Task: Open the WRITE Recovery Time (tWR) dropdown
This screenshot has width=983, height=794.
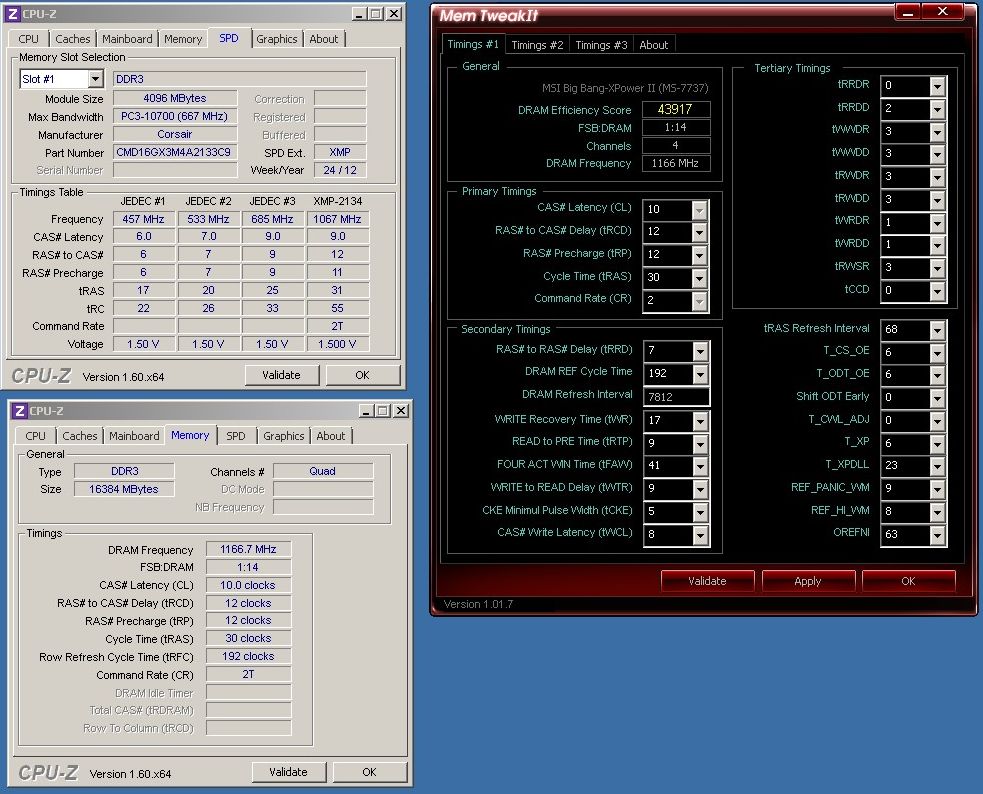Action: 698,421
